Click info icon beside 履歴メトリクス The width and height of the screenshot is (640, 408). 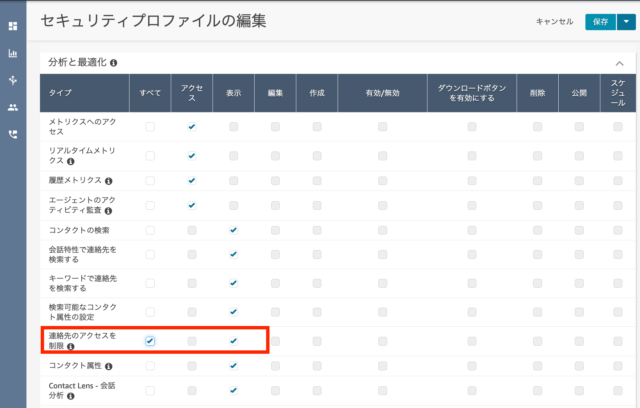[109, 181]
